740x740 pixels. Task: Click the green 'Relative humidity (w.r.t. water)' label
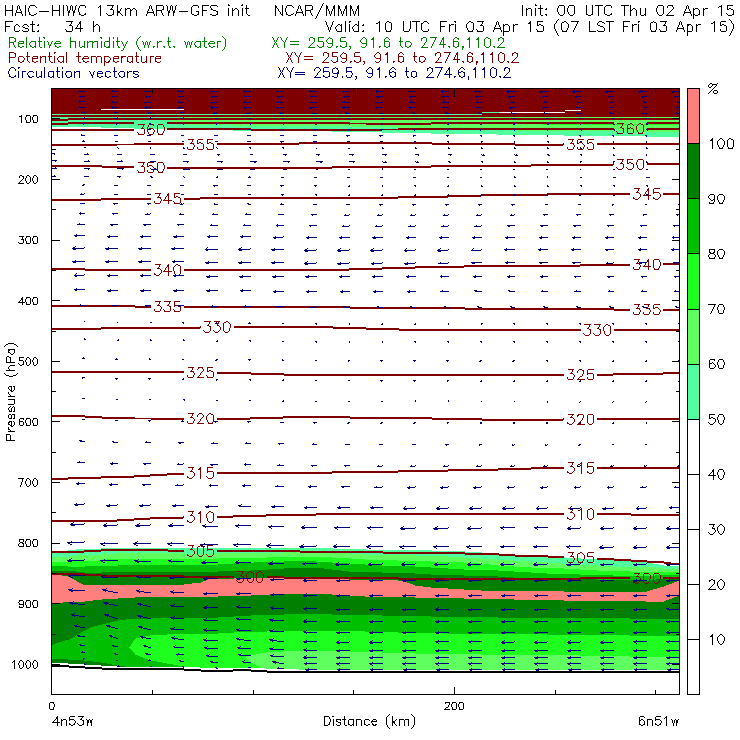pos(118,43)
